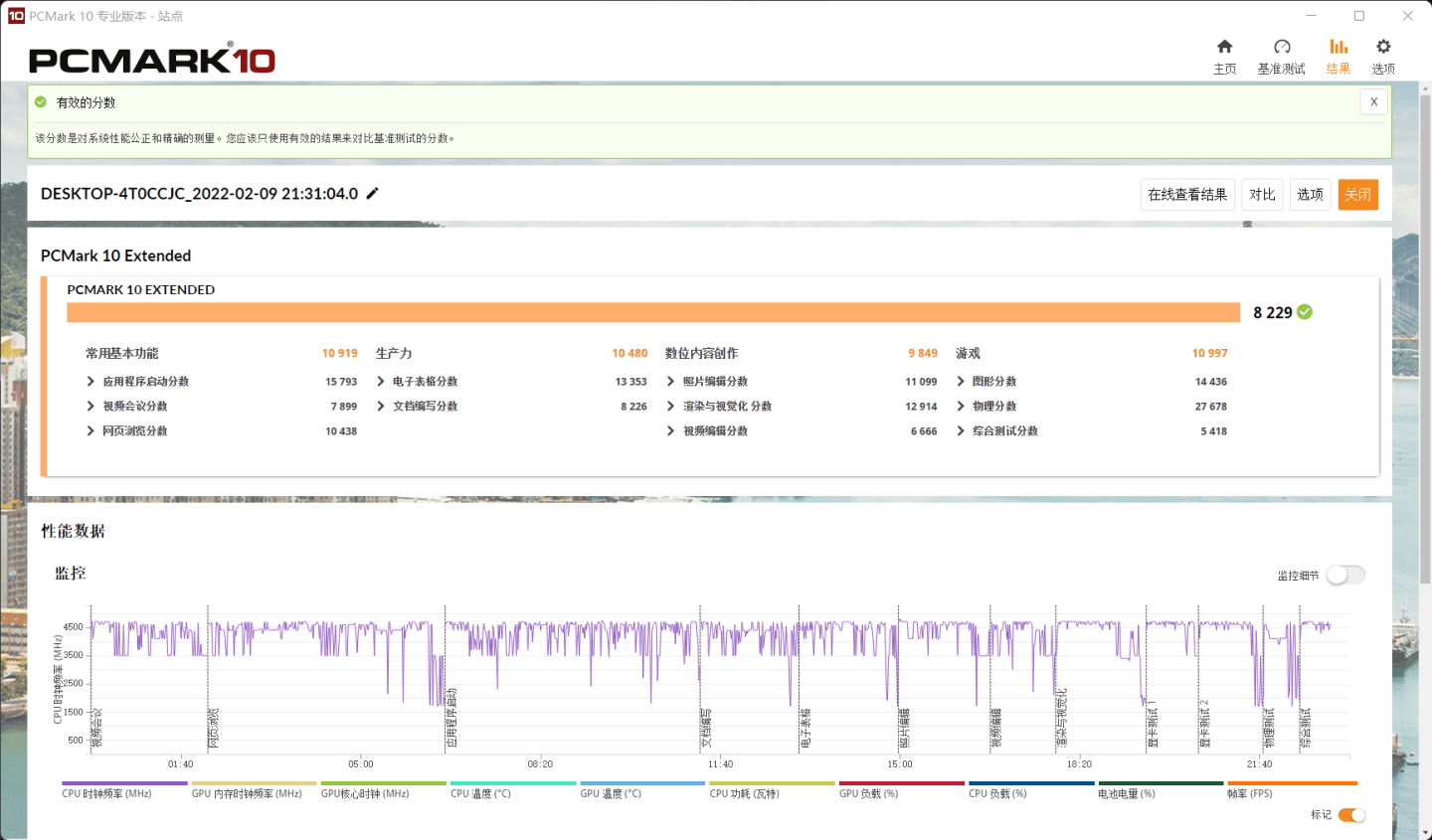This screenshot has height=840, width=1432.
Task: Select the CPU 功耗 (瓦特) legend swatch
Action: point(772,783)
